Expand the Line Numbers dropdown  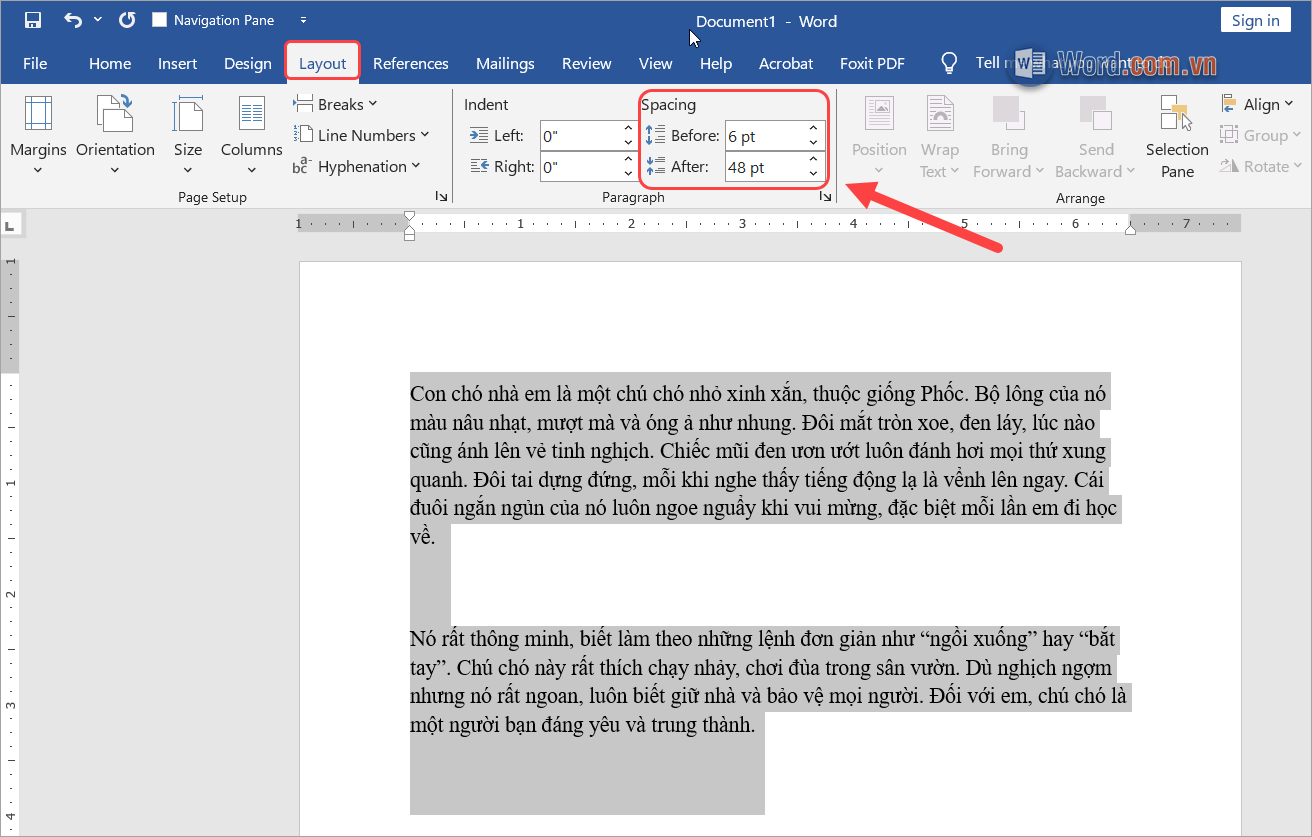click(x=361, y=134)
